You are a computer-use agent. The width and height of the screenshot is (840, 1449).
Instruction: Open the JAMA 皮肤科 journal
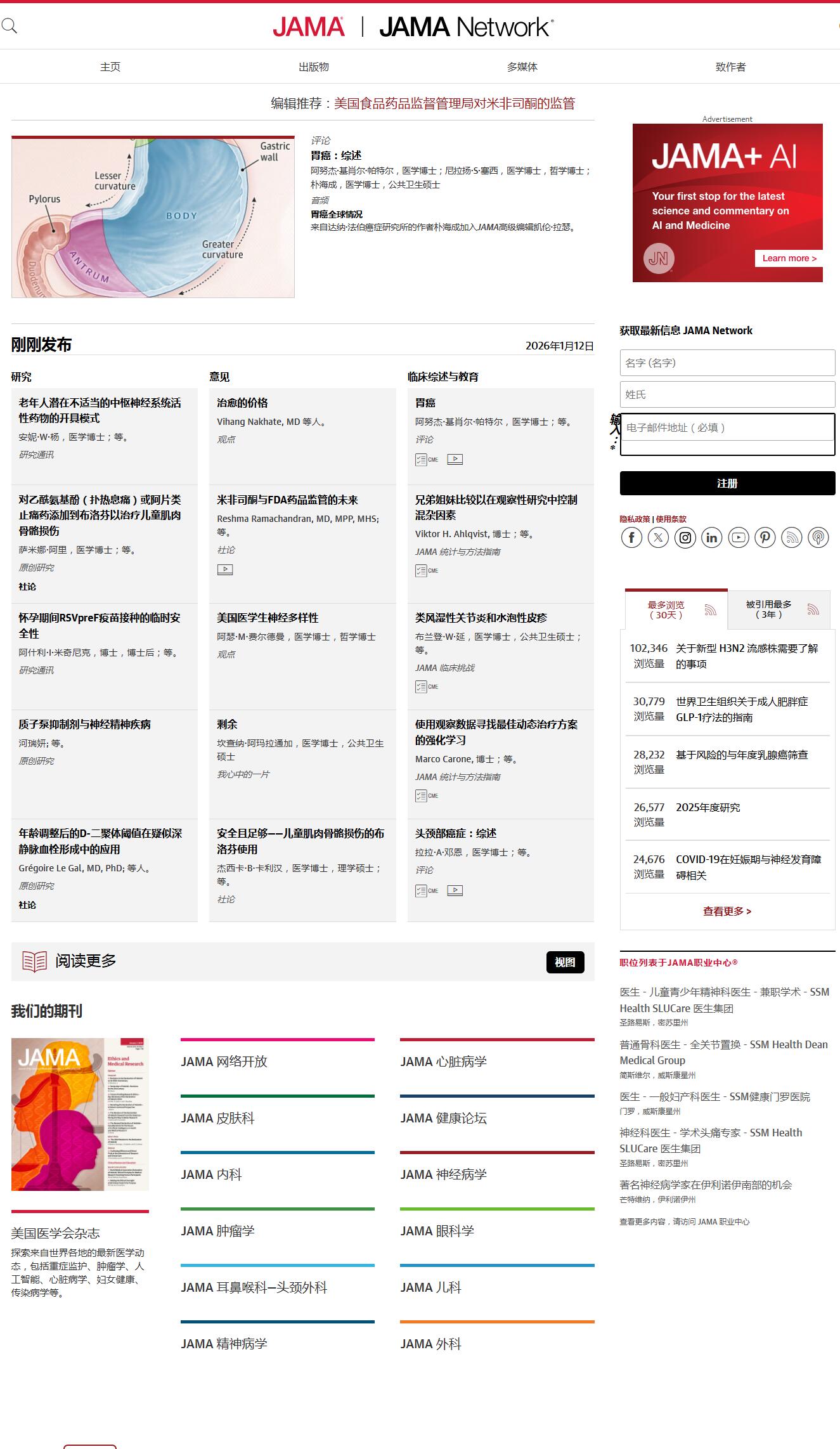point(217,1118)
